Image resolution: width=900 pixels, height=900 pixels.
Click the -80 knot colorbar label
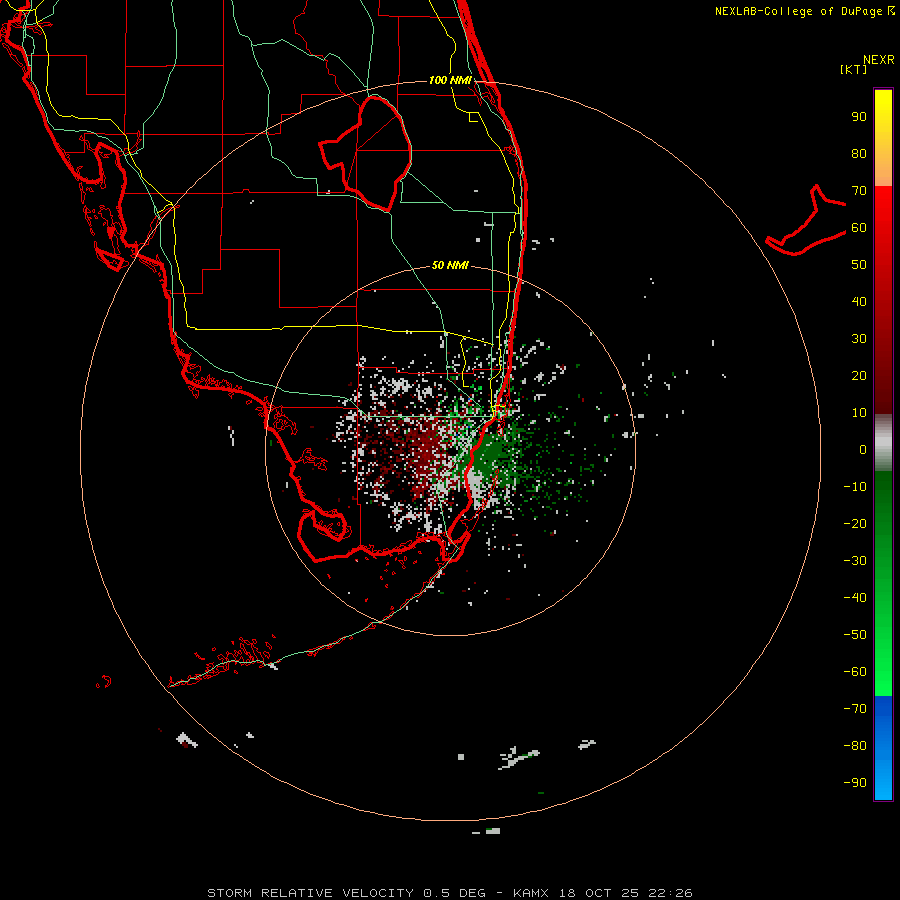(x=855, y=746)
